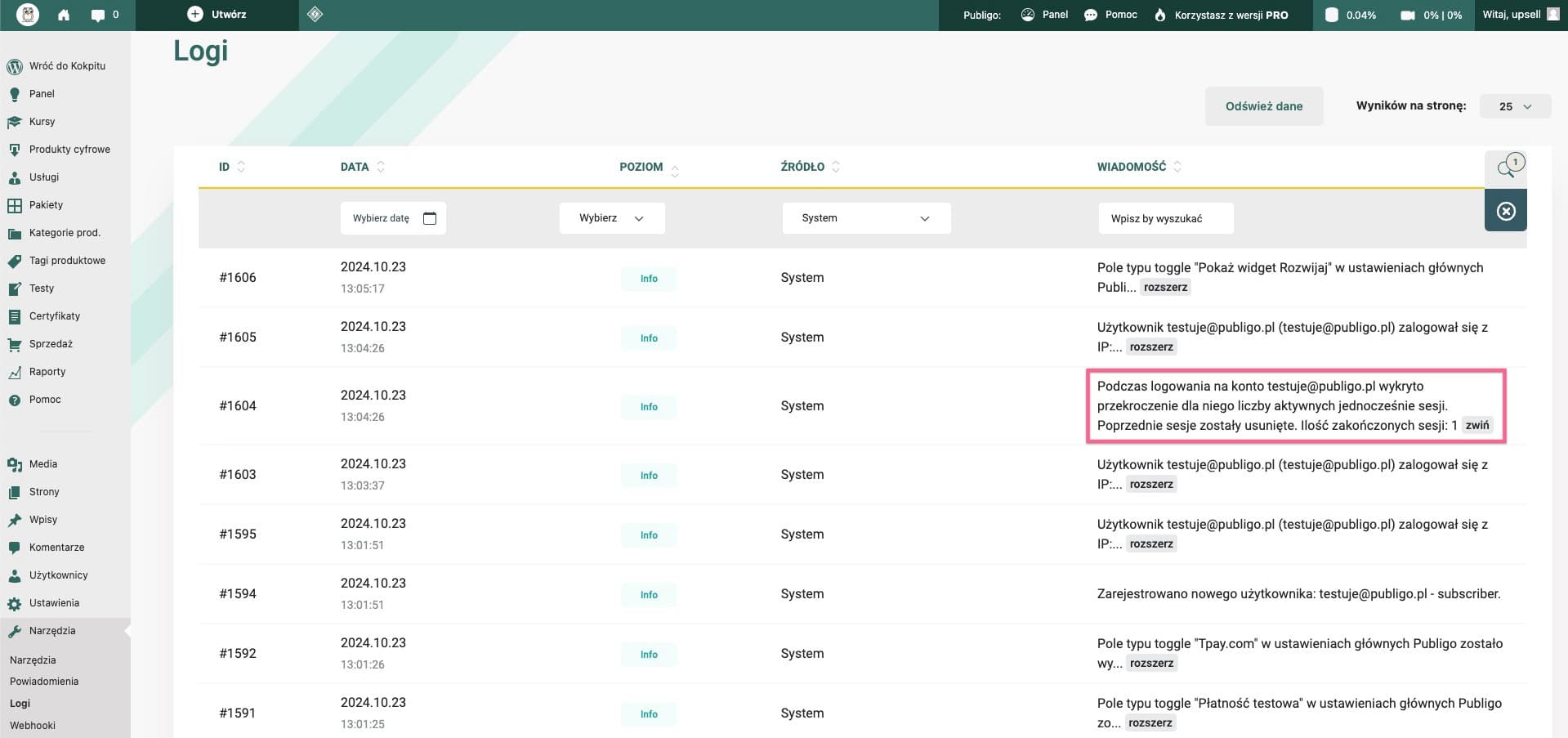This screenshot has width=1568, height=738.
Task: Open Kursy in the sidebar
Action: click(42, 122)
